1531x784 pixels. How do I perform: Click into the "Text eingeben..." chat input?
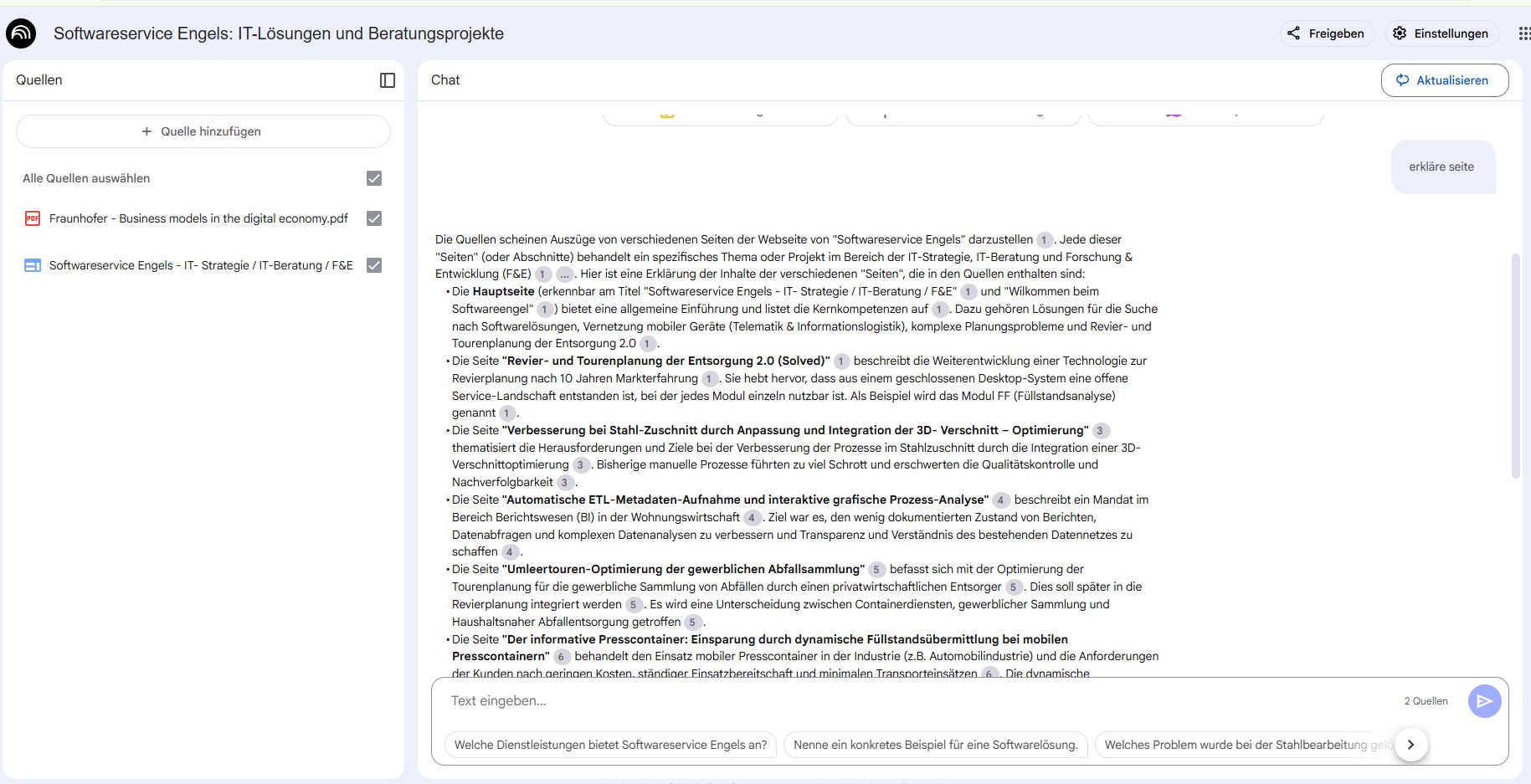click(921, 701)
